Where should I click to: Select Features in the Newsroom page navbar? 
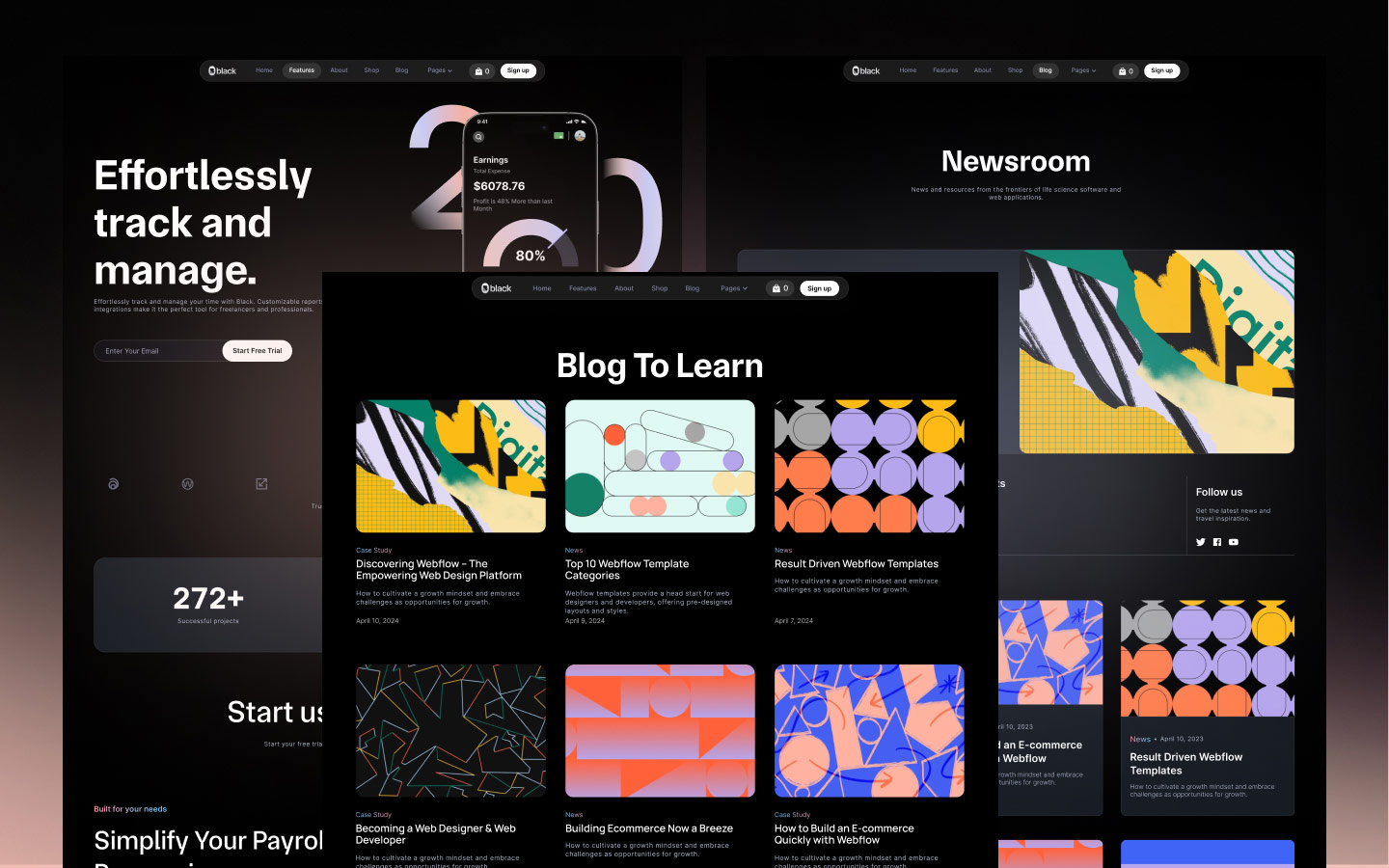click(945, 70)
